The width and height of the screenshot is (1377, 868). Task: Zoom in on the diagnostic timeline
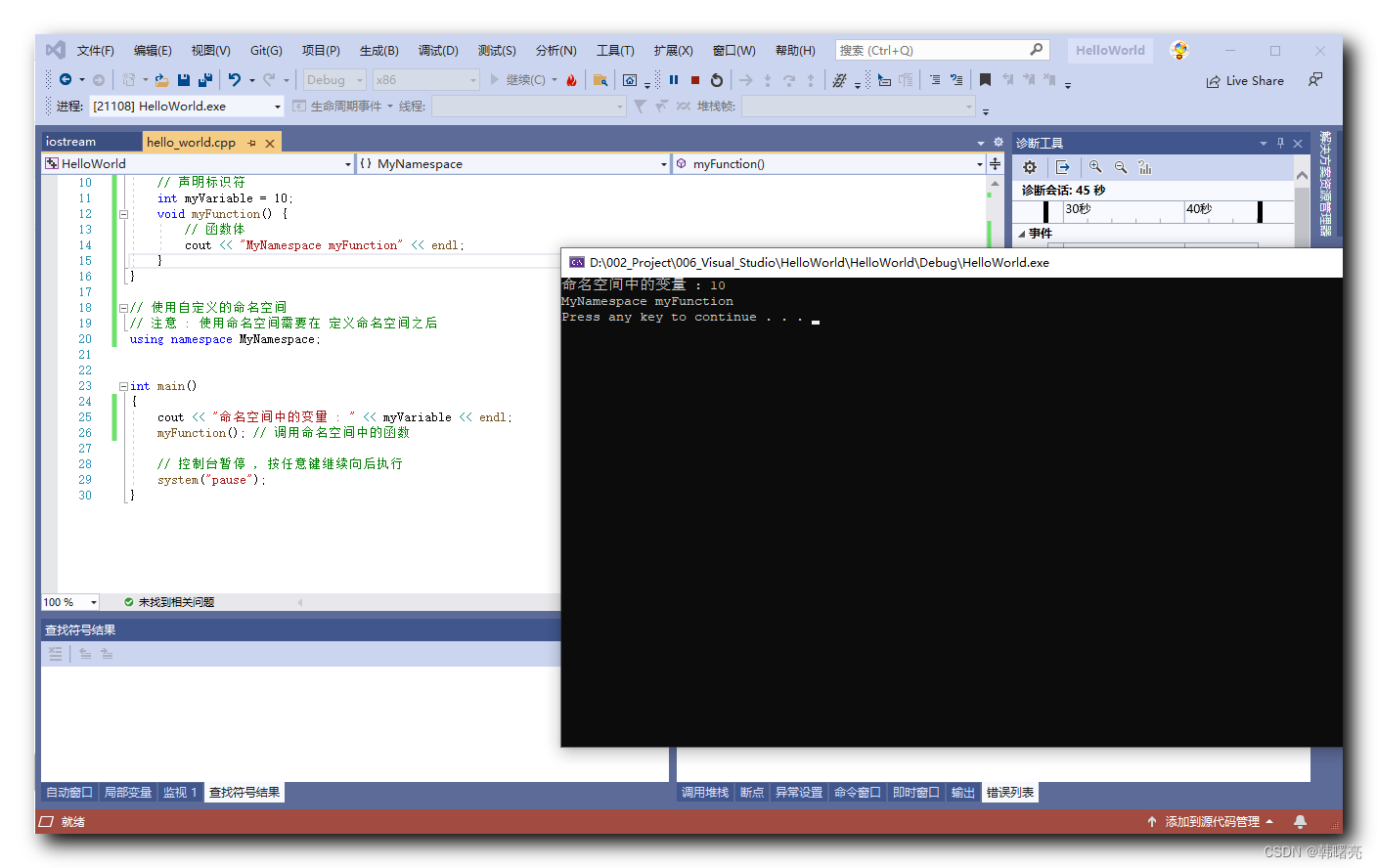[x=1095, y=167]
